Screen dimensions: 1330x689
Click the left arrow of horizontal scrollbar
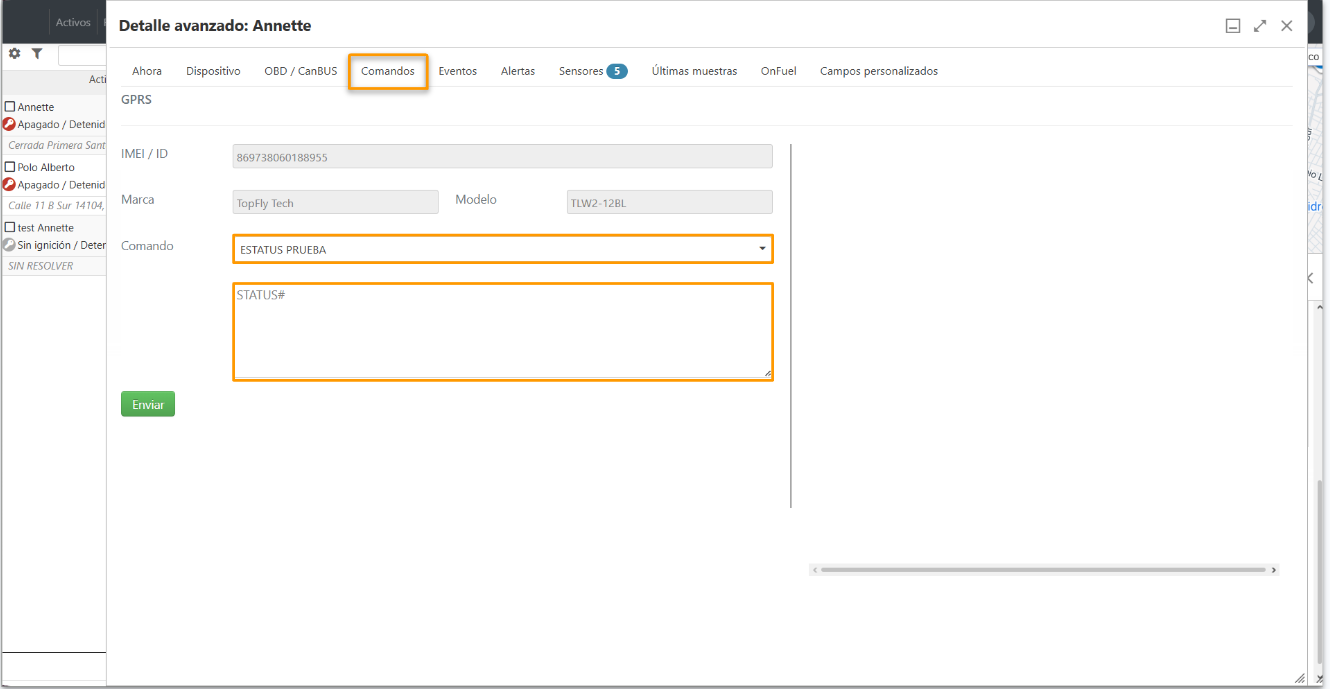pos(815,570)
